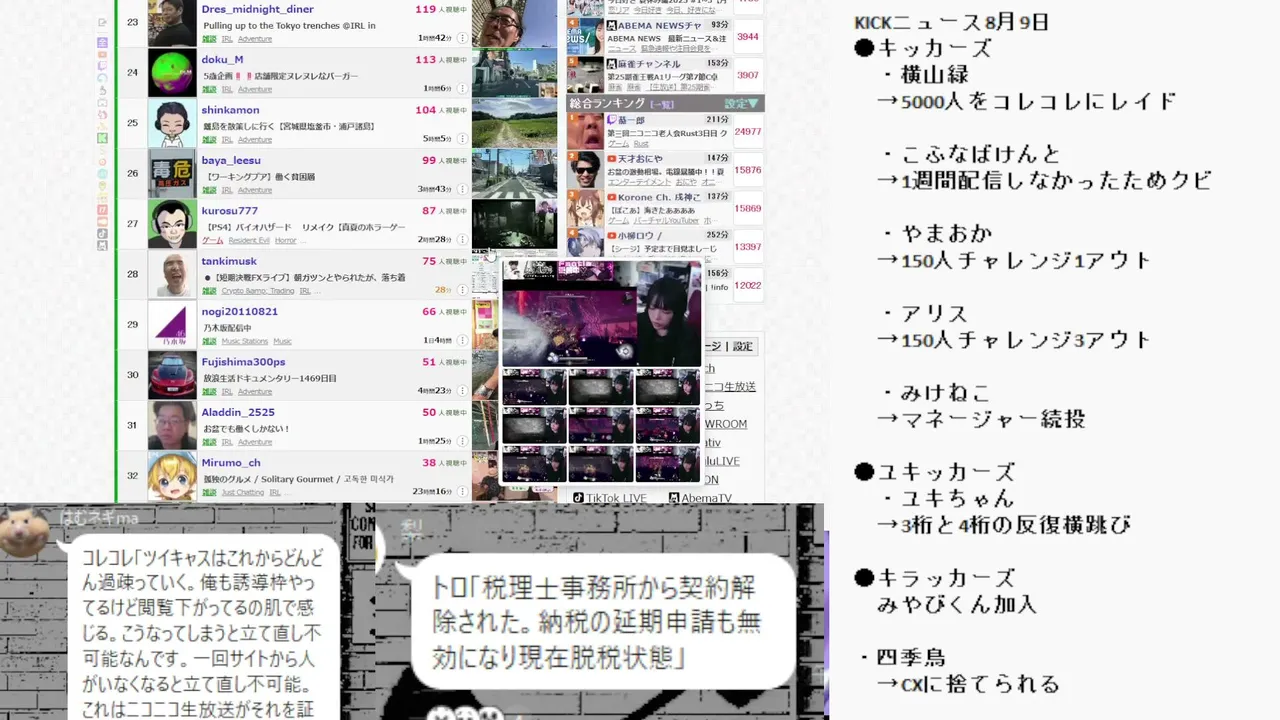Select the TikTok icon in the sidebar

[102, 233]
